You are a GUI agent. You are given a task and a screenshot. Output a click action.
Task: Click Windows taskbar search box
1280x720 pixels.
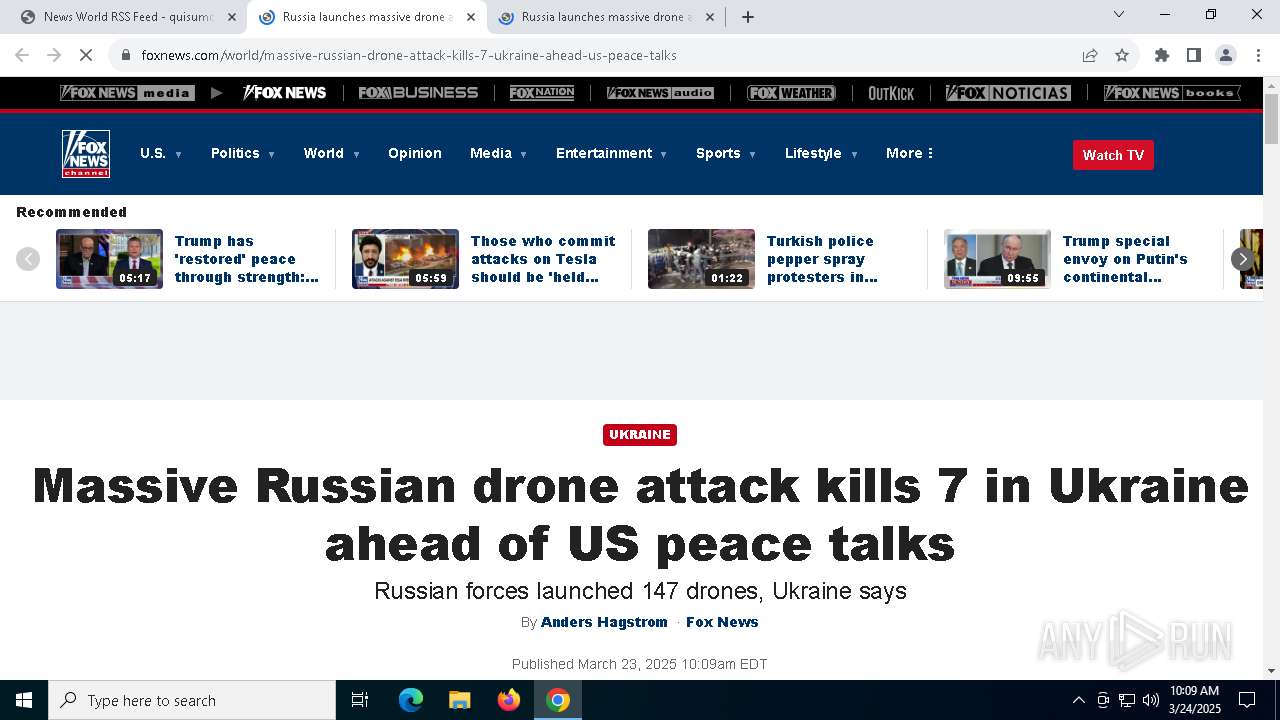[x=192, y=700]
